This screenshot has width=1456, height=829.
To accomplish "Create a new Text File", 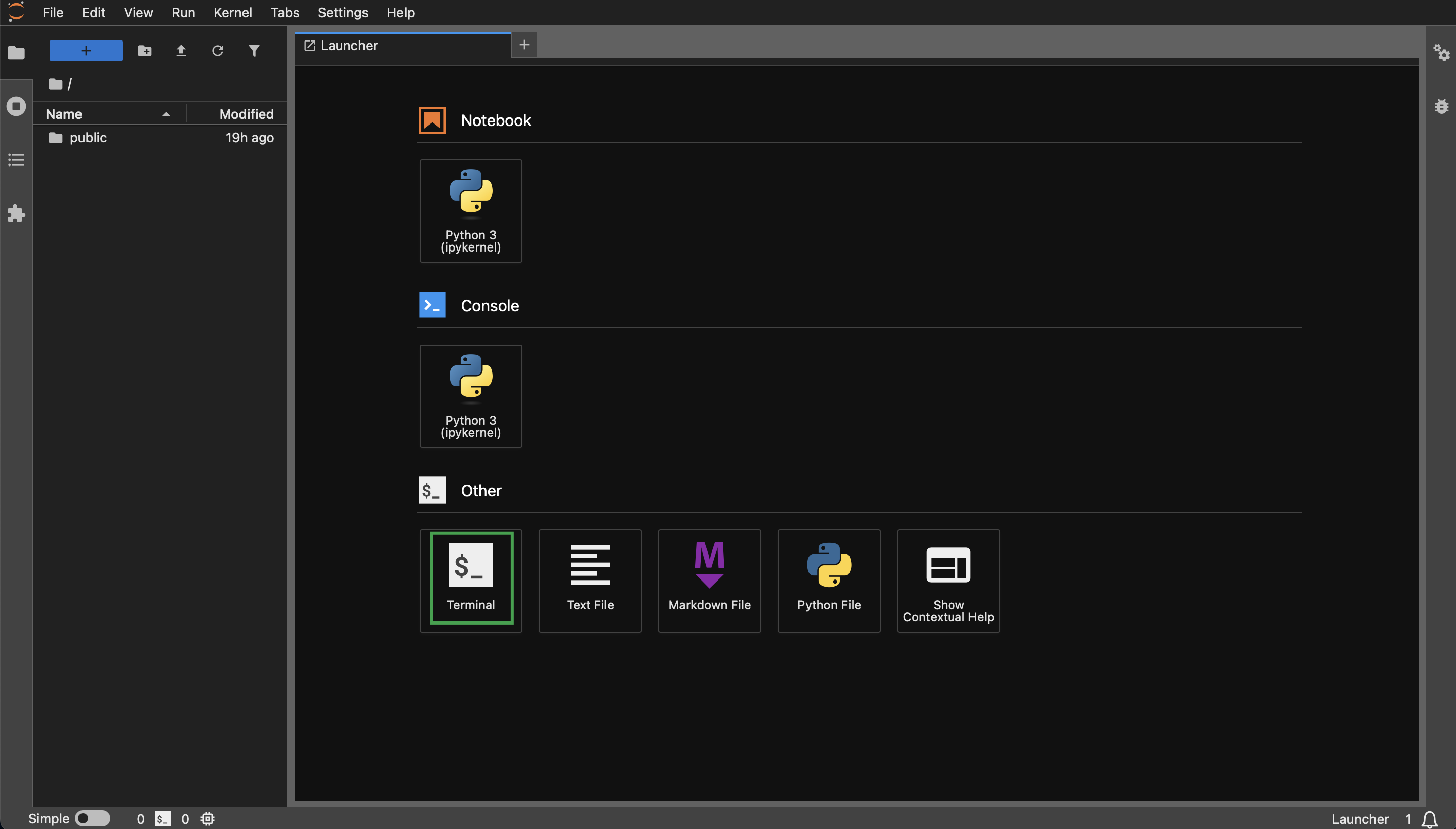I will (590, 581).
